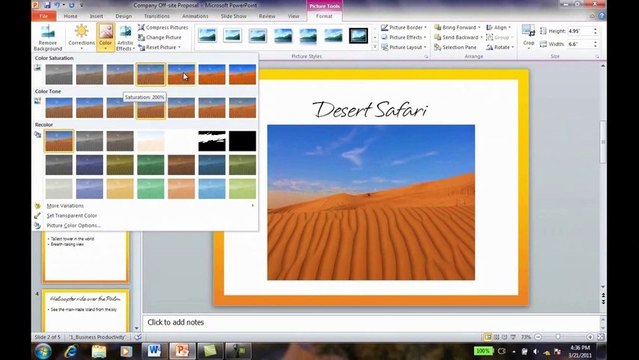Click Compress Pictures

click(163, 27)
